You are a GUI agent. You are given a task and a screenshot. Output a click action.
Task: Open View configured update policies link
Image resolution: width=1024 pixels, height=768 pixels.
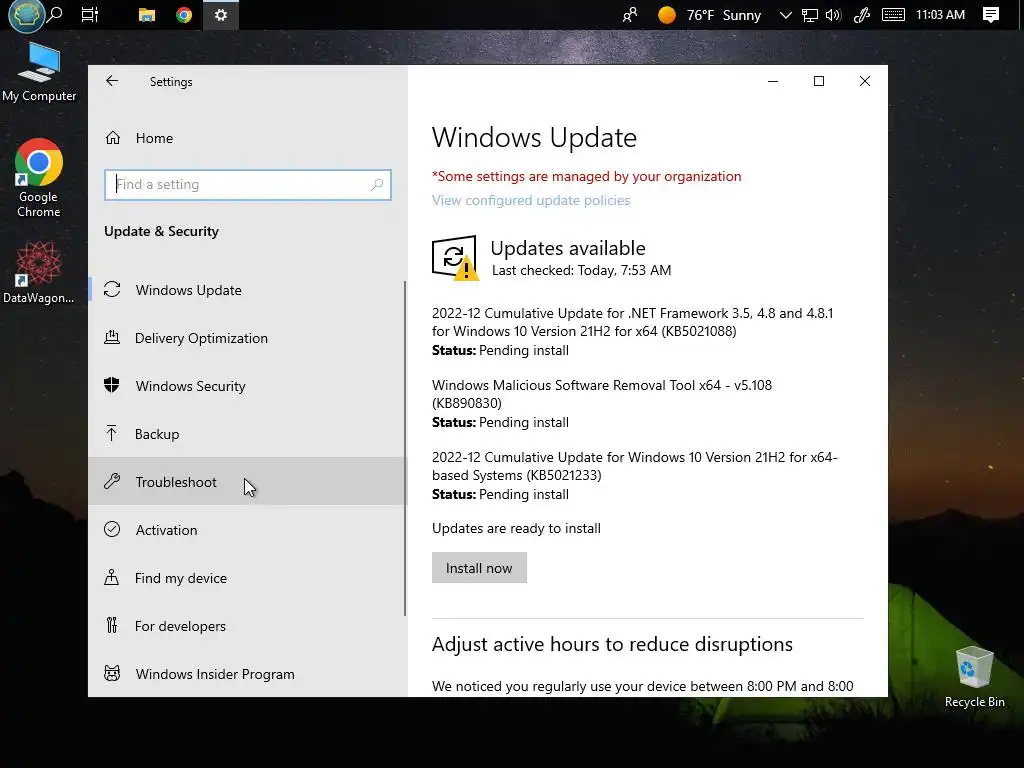point(531,200)
